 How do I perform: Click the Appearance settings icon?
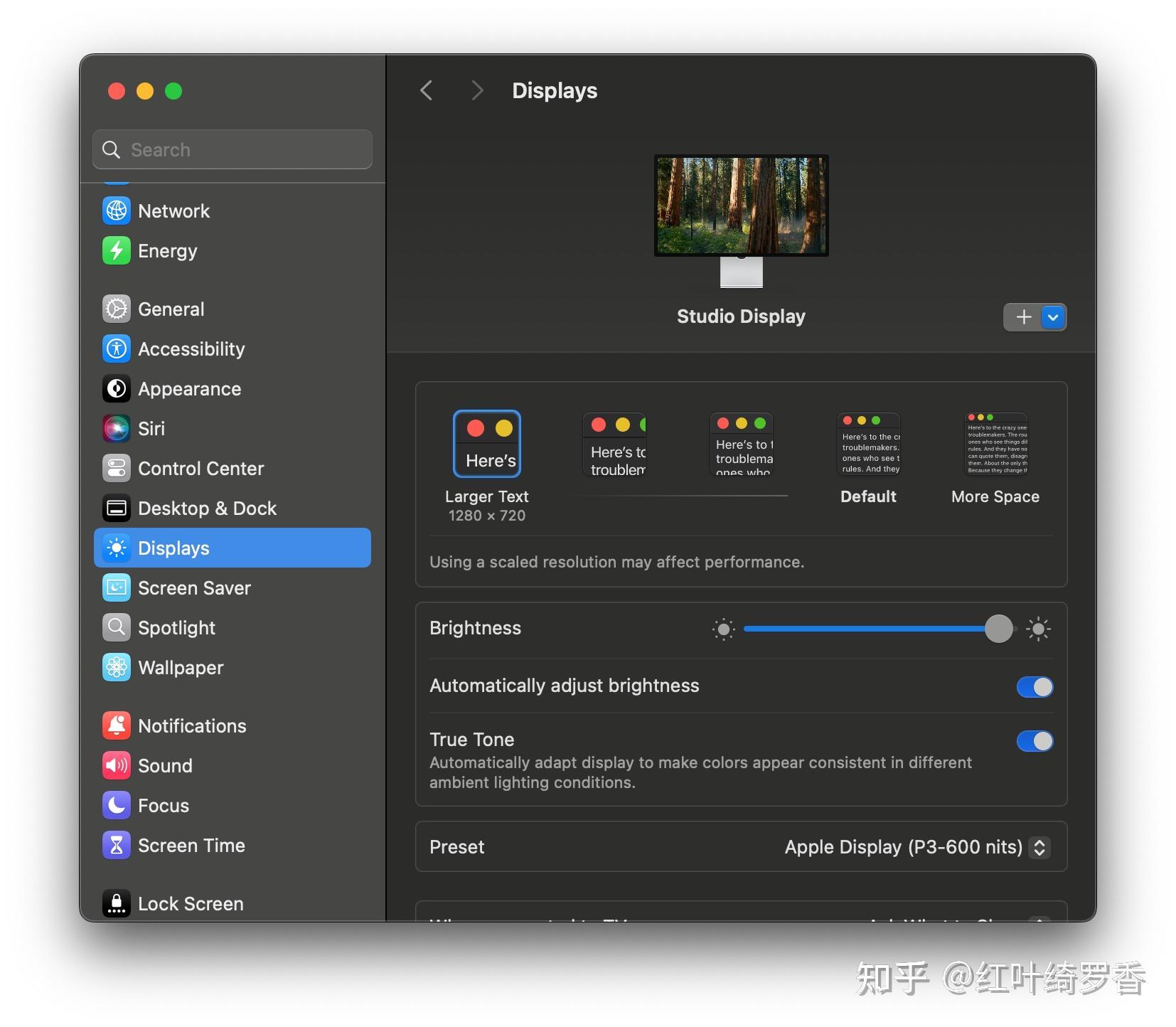point(189,388)
